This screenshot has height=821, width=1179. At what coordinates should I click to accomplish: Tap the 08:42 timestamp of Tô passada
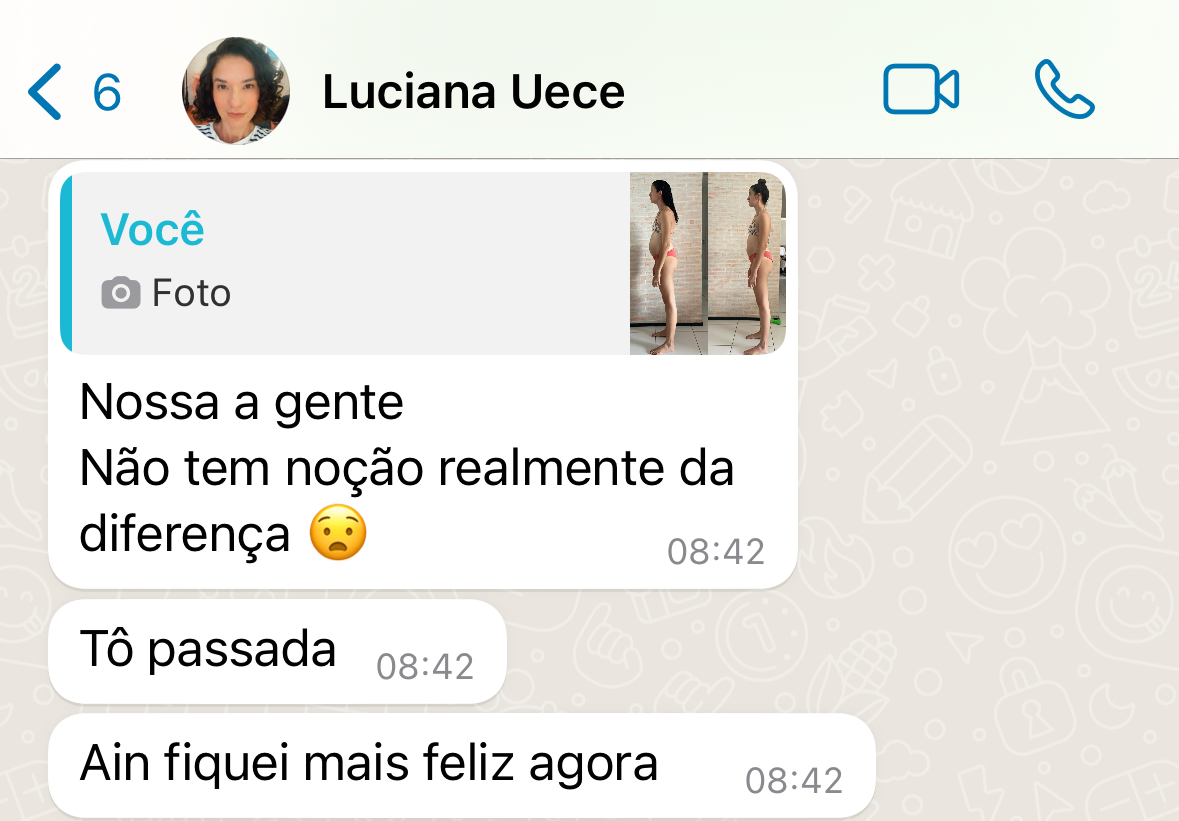[x=425, y=666]
